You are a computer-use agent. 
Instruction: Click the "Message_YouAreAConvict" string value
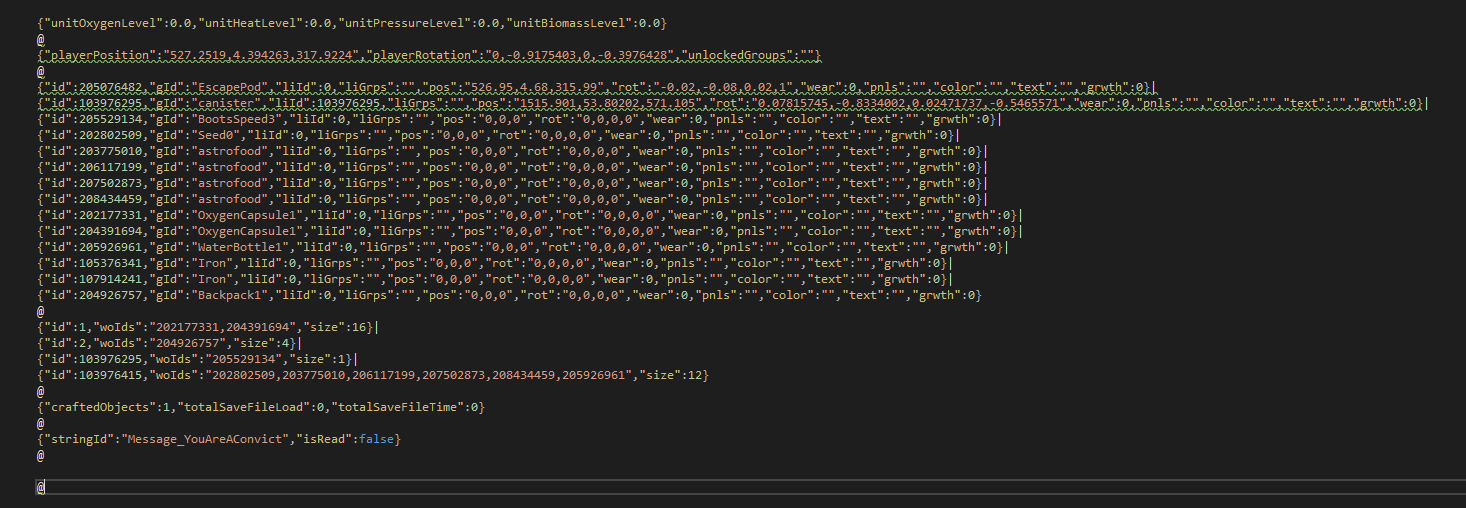tap(206, 439)
